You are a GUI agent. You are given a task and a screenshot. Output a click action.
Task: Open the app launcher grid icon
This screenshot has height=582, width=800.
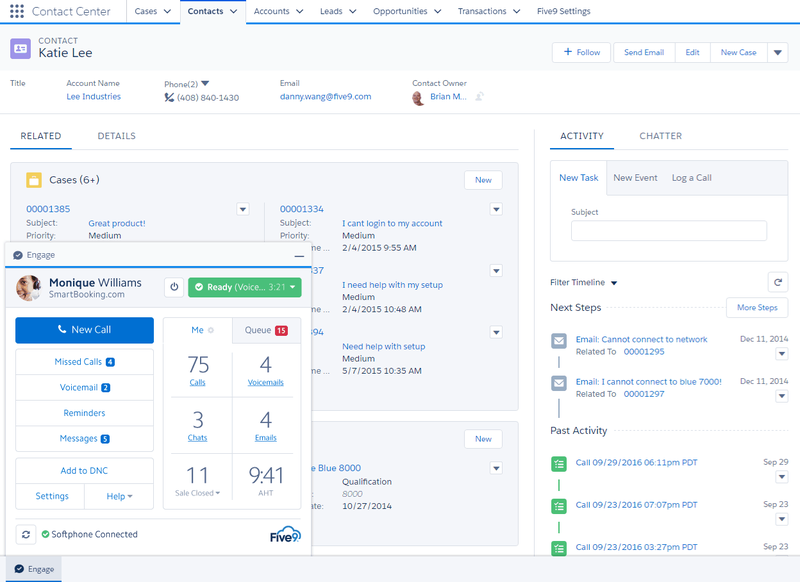point(17,11)
